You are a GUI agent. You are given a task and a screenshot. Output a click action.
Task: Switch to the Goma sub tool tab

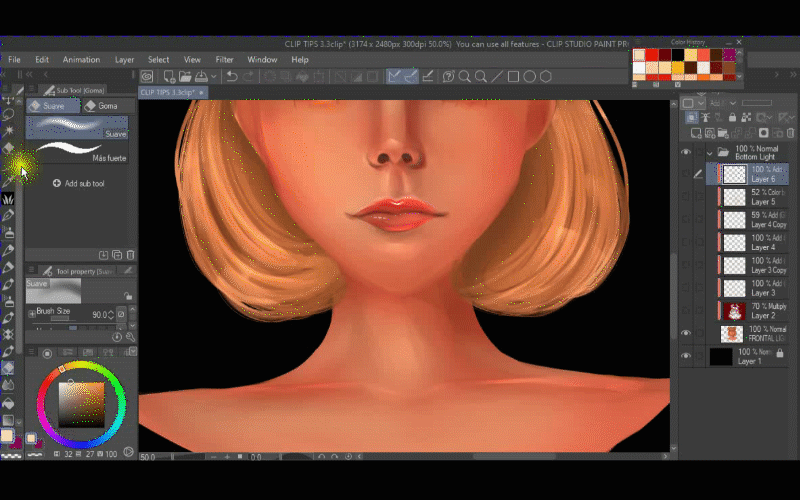pyautogui.click(x=102, y=106)
